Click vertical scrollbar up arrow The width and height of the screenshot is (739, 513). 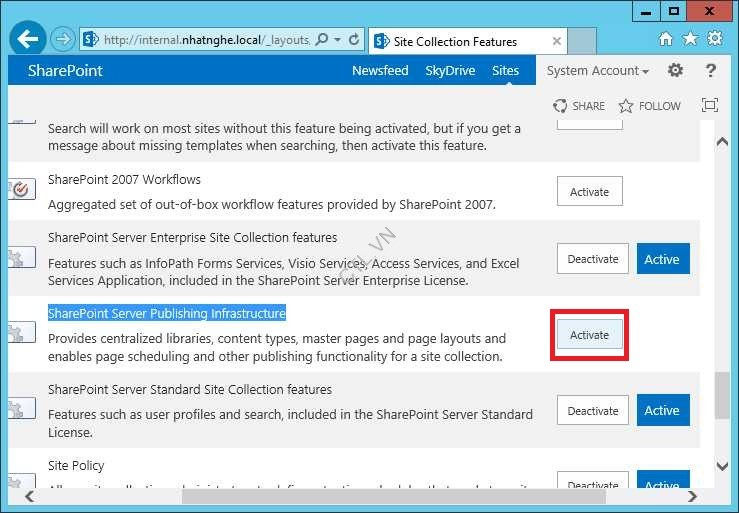point(722,141)
